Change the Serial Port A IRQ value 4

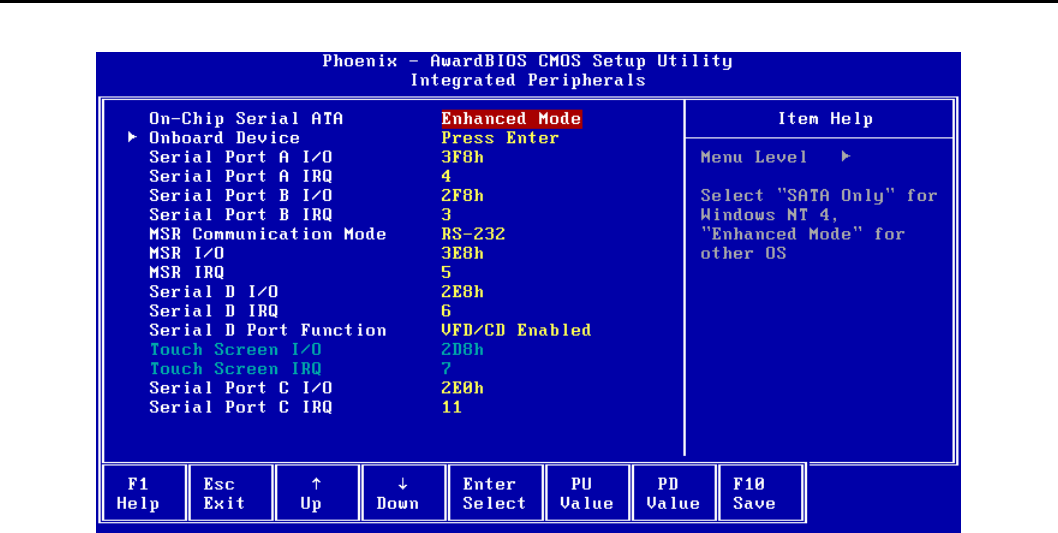tap(446, 177)
